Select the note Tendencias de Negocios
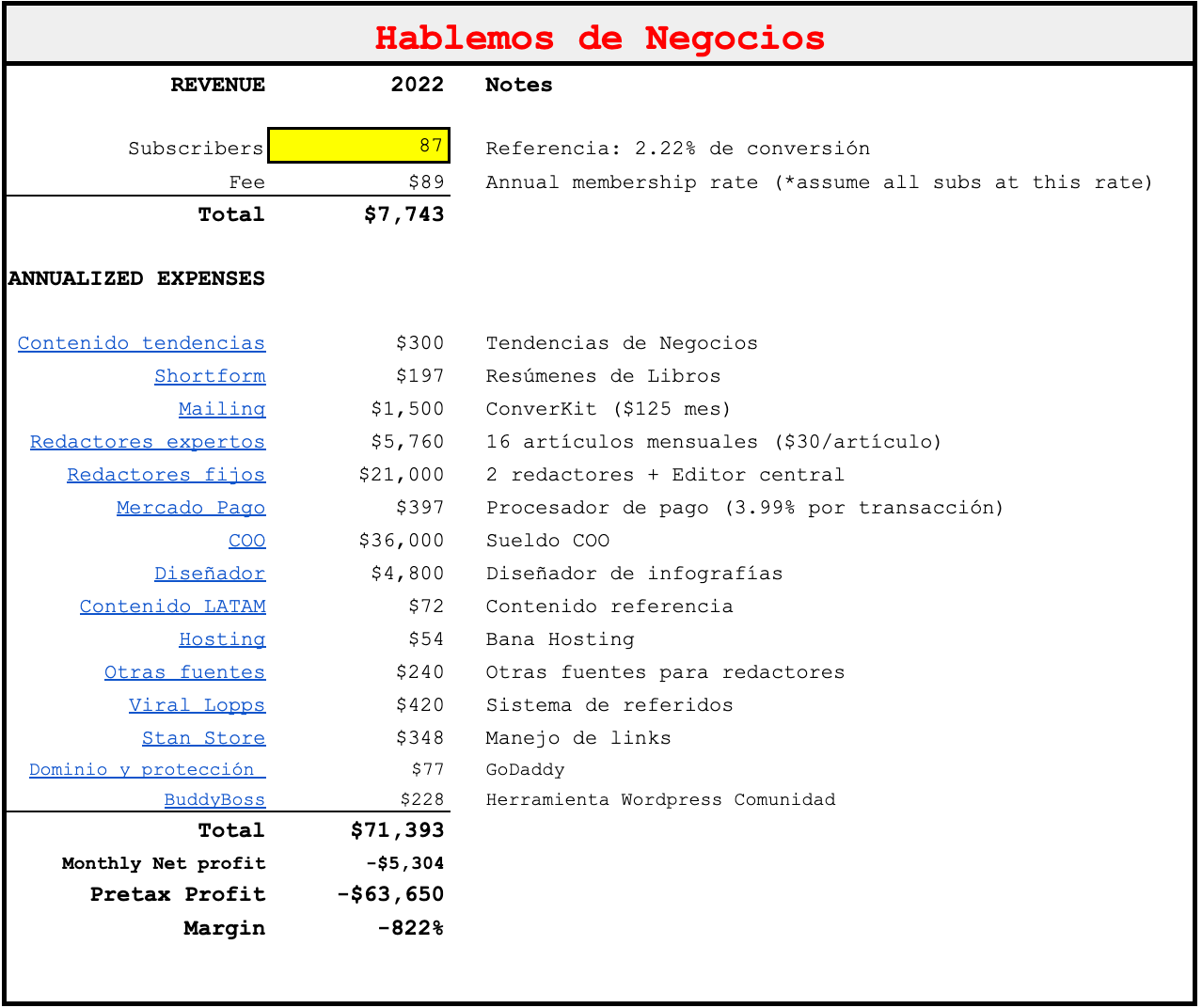The width and height of the screenshot is (1202, 1008). [x=622, y=343]
